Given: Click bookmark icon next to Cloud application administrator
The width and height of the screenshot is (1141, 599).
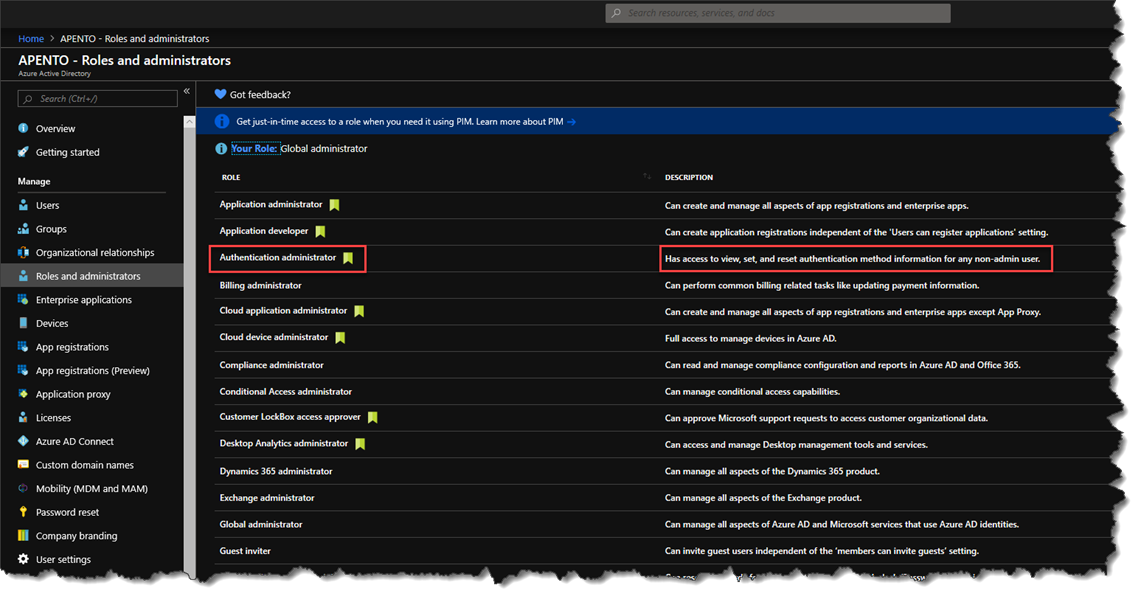Looking at the screenshot, I should (359, 312).
